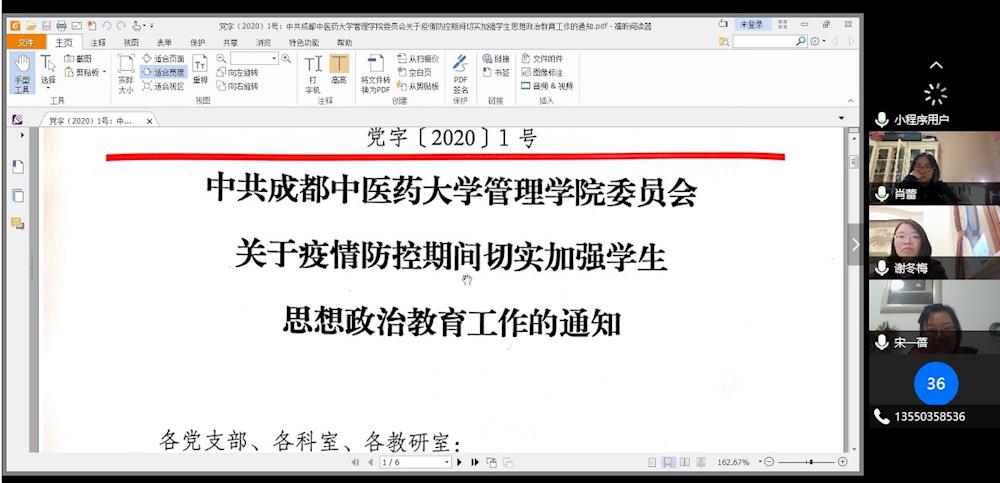Viewport: 1000px width, 483px height.
Task: Open the search settings gear dropdown
Action: tap(818, 41)
